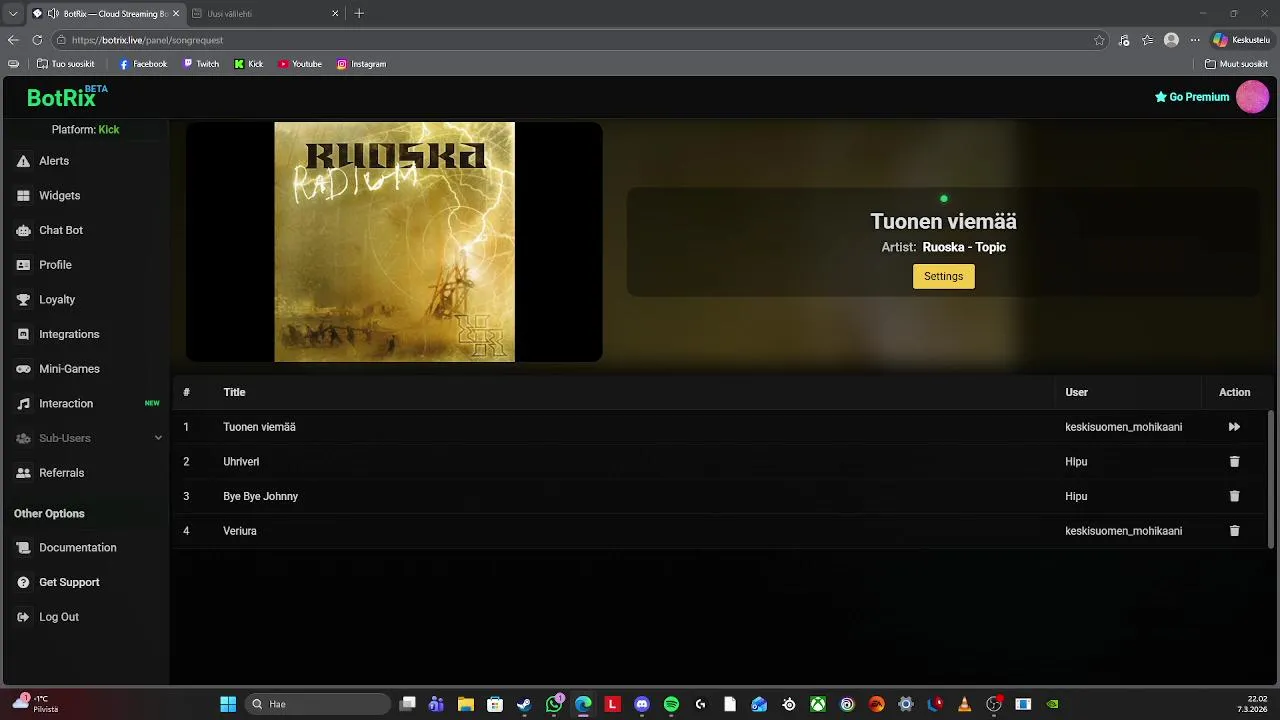Viewport: 1280px width, 720px height.
Task: Click the Title column header
Action: click(x=234, y=393)
